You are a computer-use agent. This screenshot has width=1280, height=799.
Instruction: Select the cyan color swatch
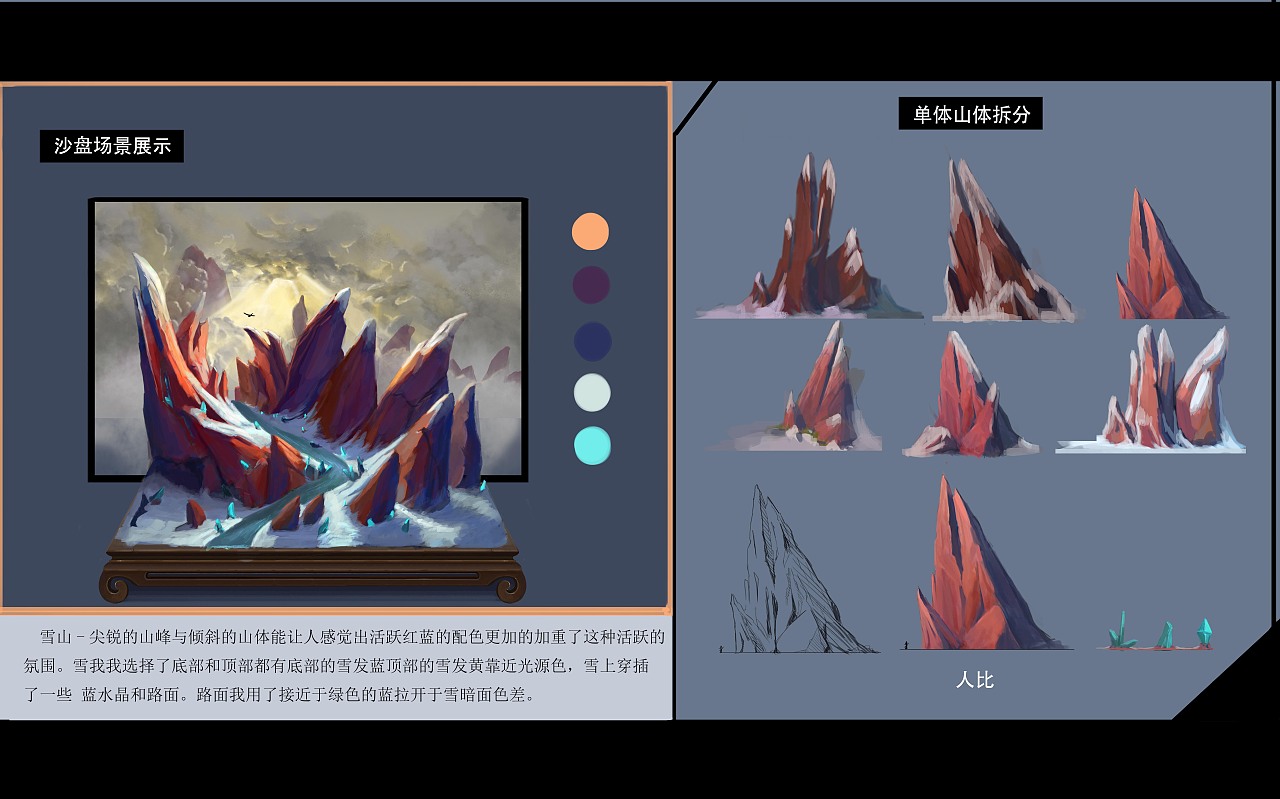[x=590, y=447]
